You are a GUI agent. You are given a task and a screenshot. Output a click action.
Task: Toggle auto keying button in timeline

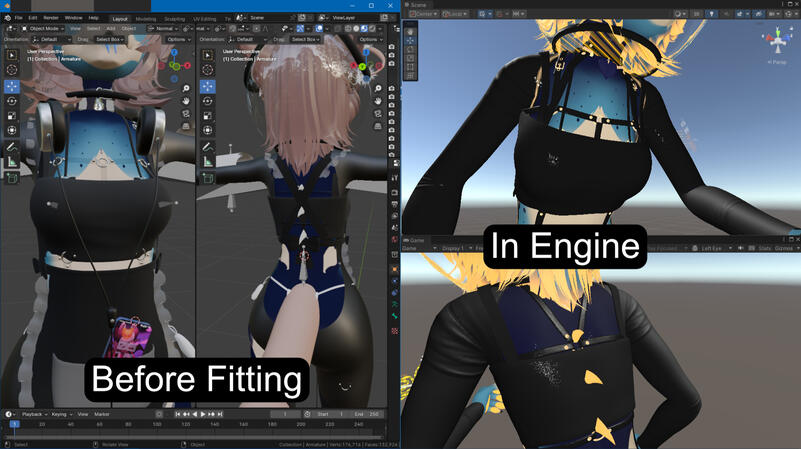pos(159,414)
